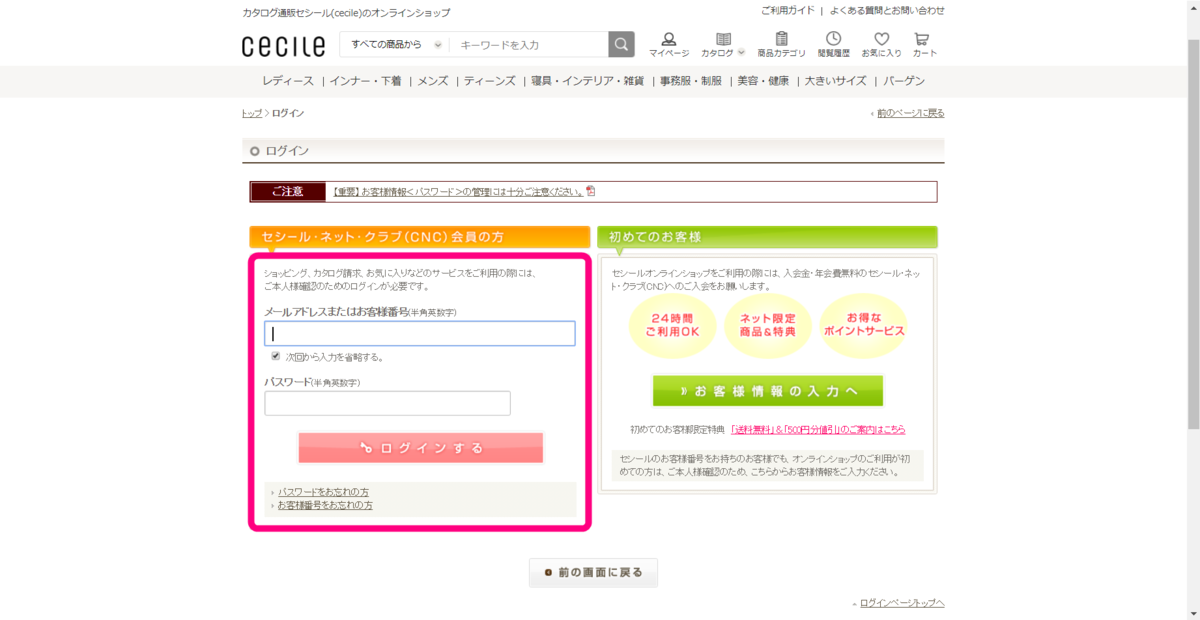1200x620 pixels.
Task: Click email or customer number field
Action: click(420, 334)
